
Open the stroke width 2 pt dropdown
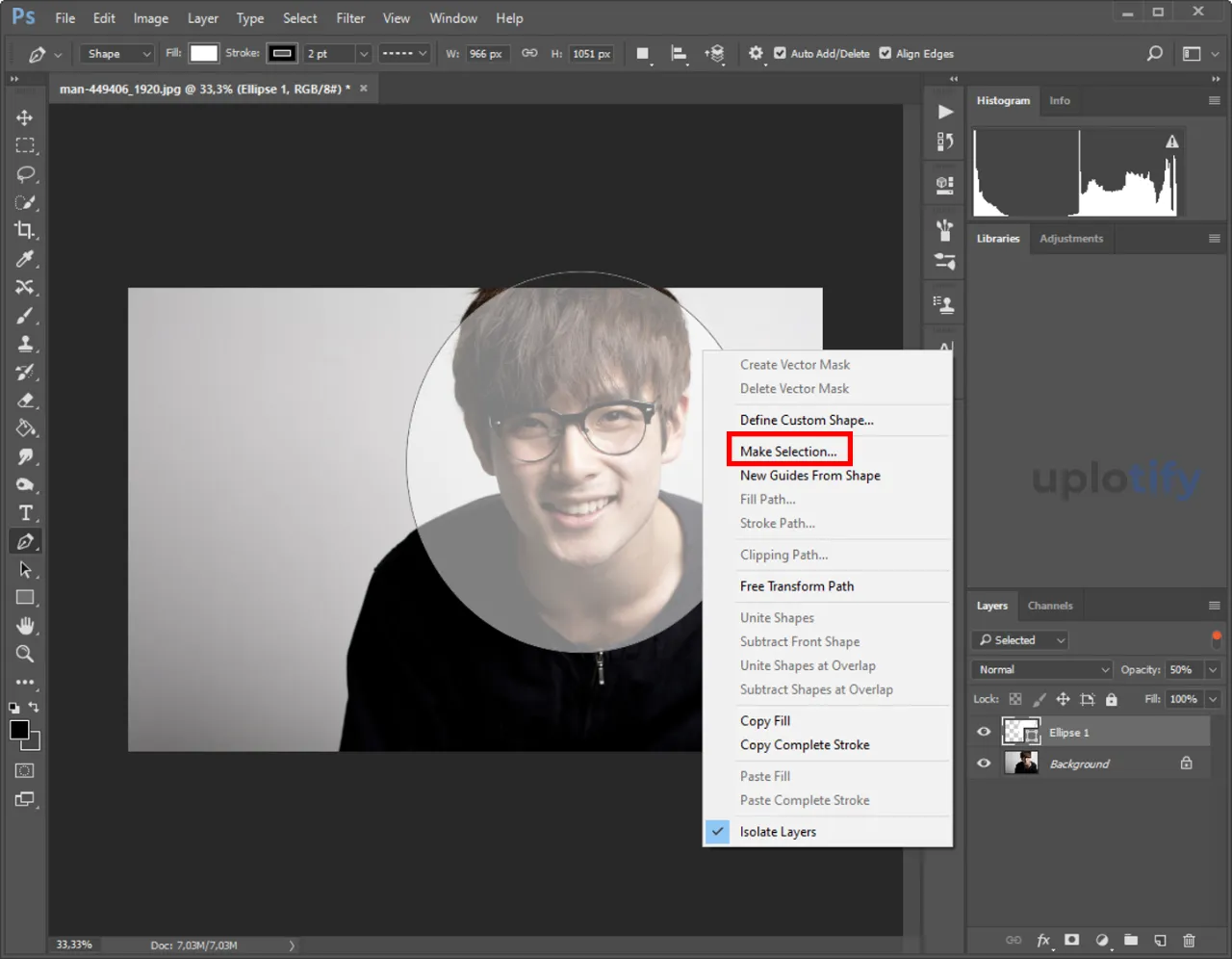[x=363, y=54]
